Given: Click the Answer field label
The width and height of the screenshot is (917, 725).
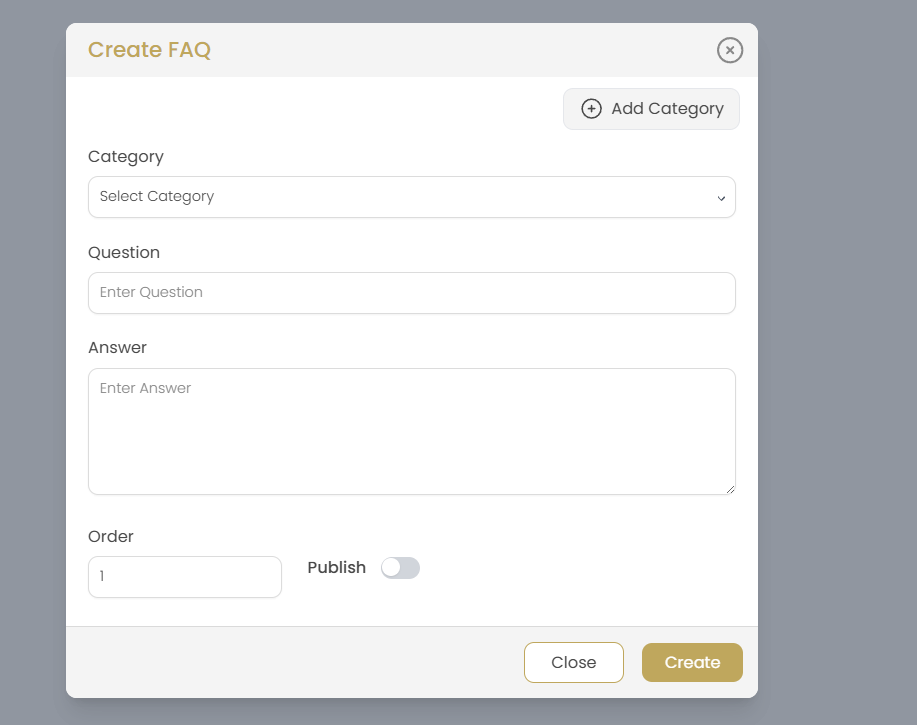Looking at the screenshot, I should point(117,347).
